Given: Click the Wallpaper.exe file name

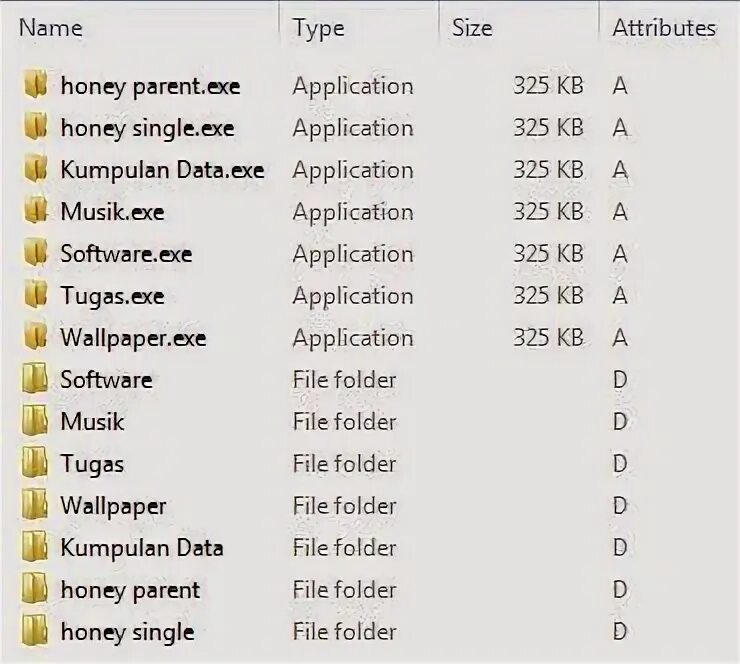Looking at the screenshot, I should point(134,338).
